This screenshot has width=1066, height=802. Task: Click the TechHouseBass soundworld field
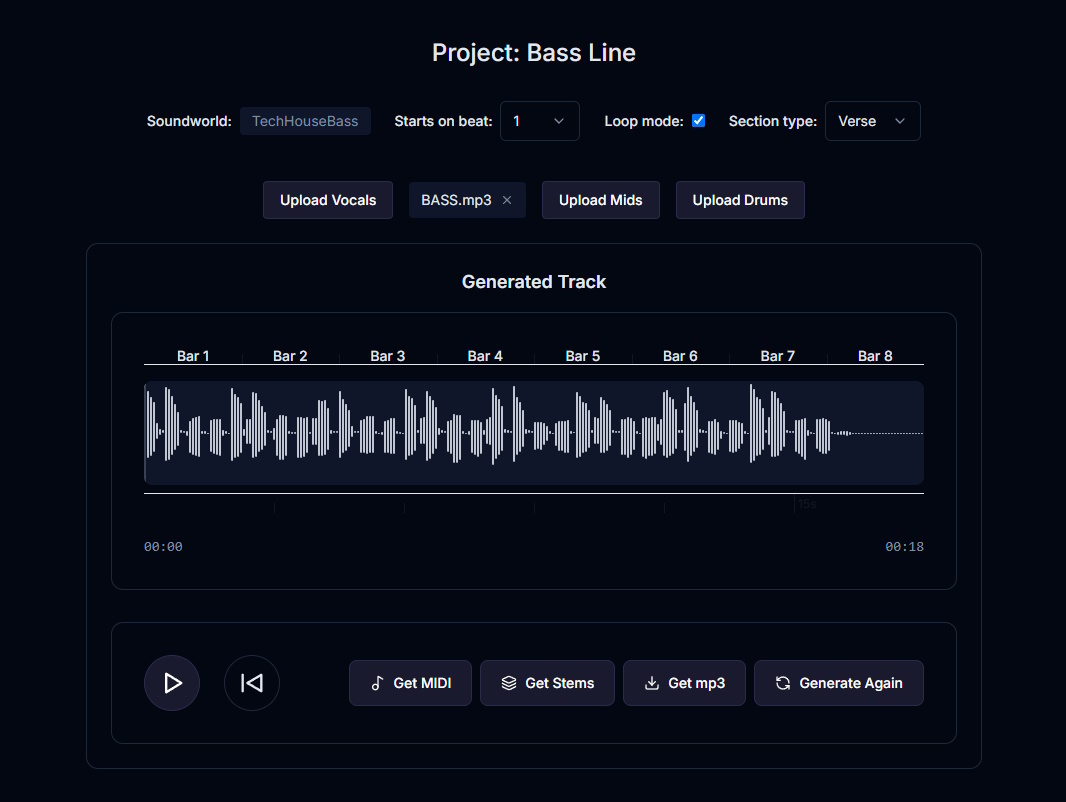pos(305,120)
